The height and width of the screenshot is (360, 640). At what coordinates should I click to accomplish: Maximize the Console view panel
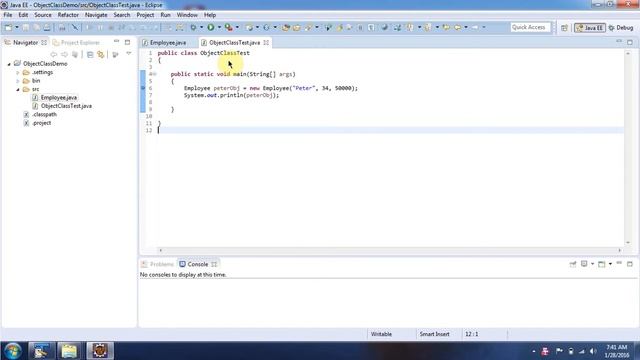630,264
